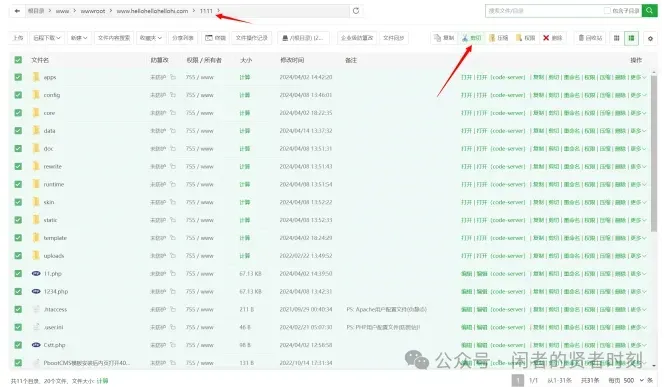Image resolution: width=664 pixels, height=387 pixels.
Task: Click the back arrow in the path bar
Action: (x=17, y=11)
